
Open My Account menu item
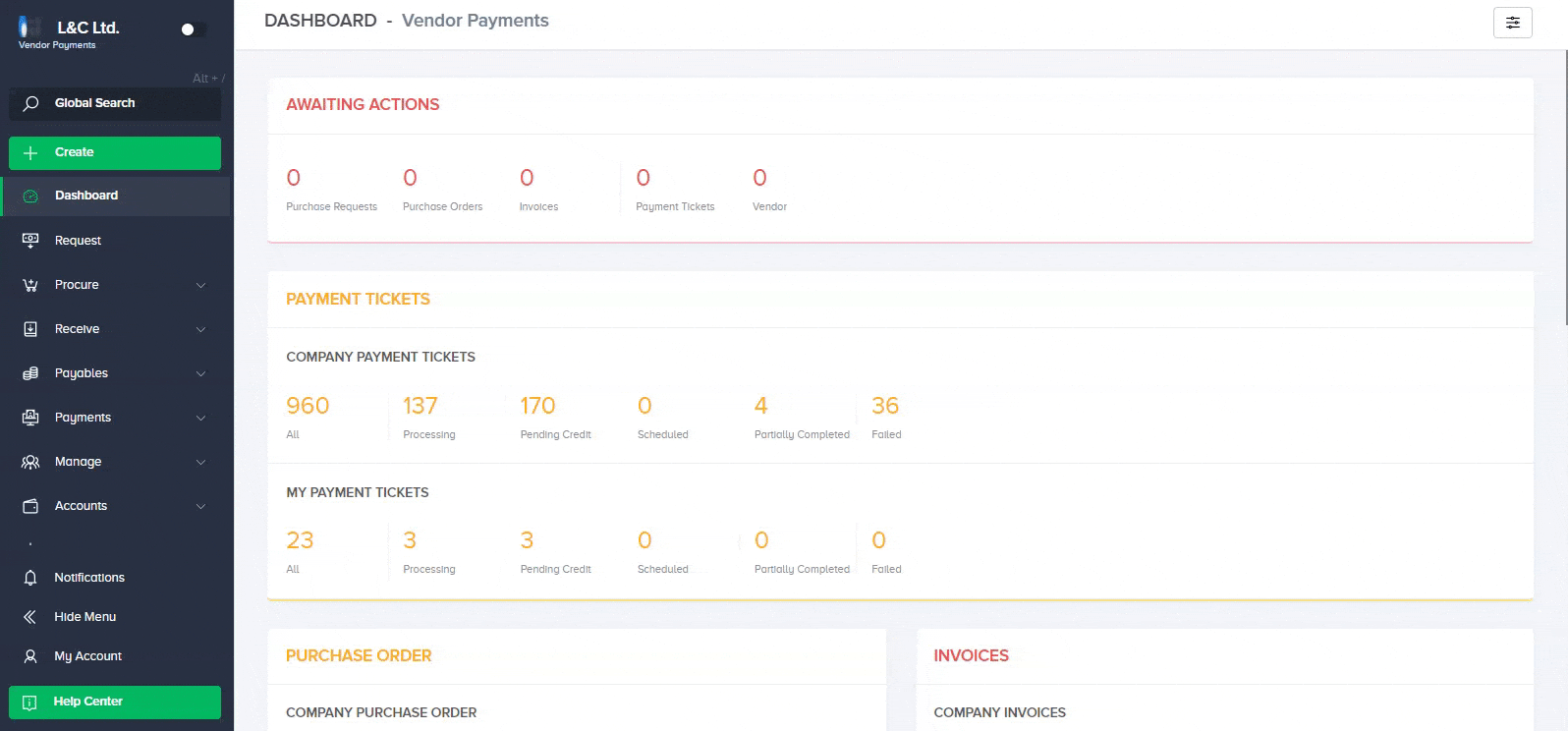point(116,656)
